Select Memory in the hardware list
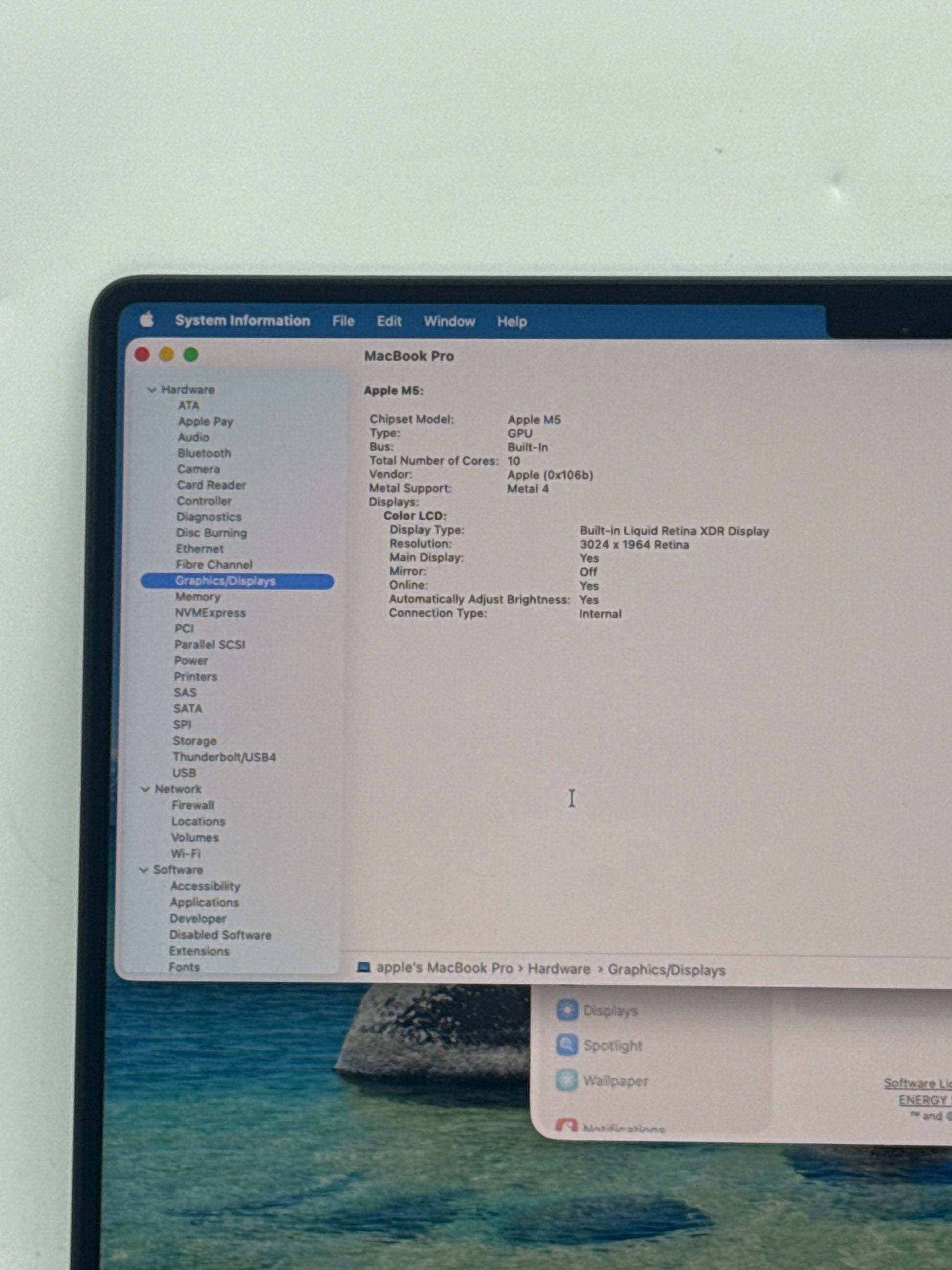 point(198,597)
